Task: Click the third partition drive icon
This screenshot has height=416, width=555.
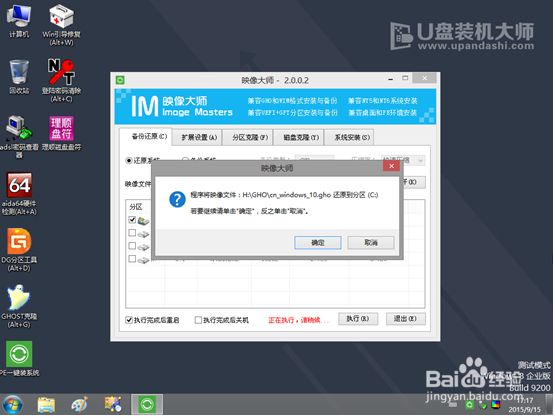Action: [x=143, y=247]
